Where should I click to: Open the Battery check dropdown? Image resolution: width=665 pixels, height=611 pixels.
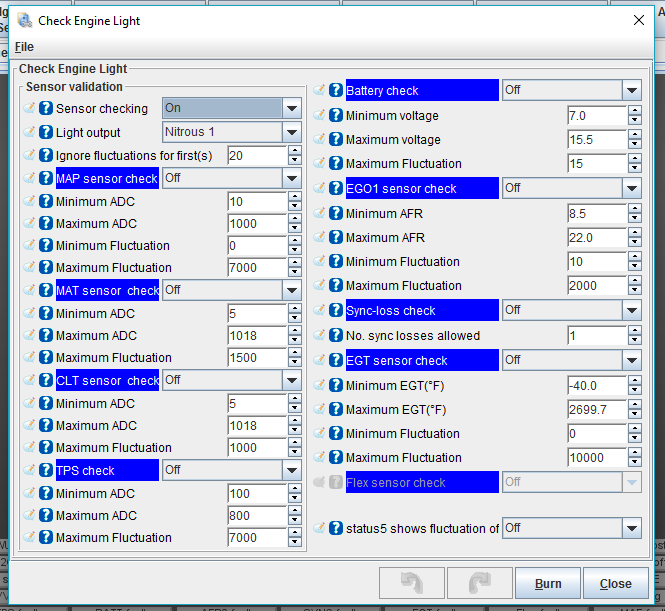point(632,90)
